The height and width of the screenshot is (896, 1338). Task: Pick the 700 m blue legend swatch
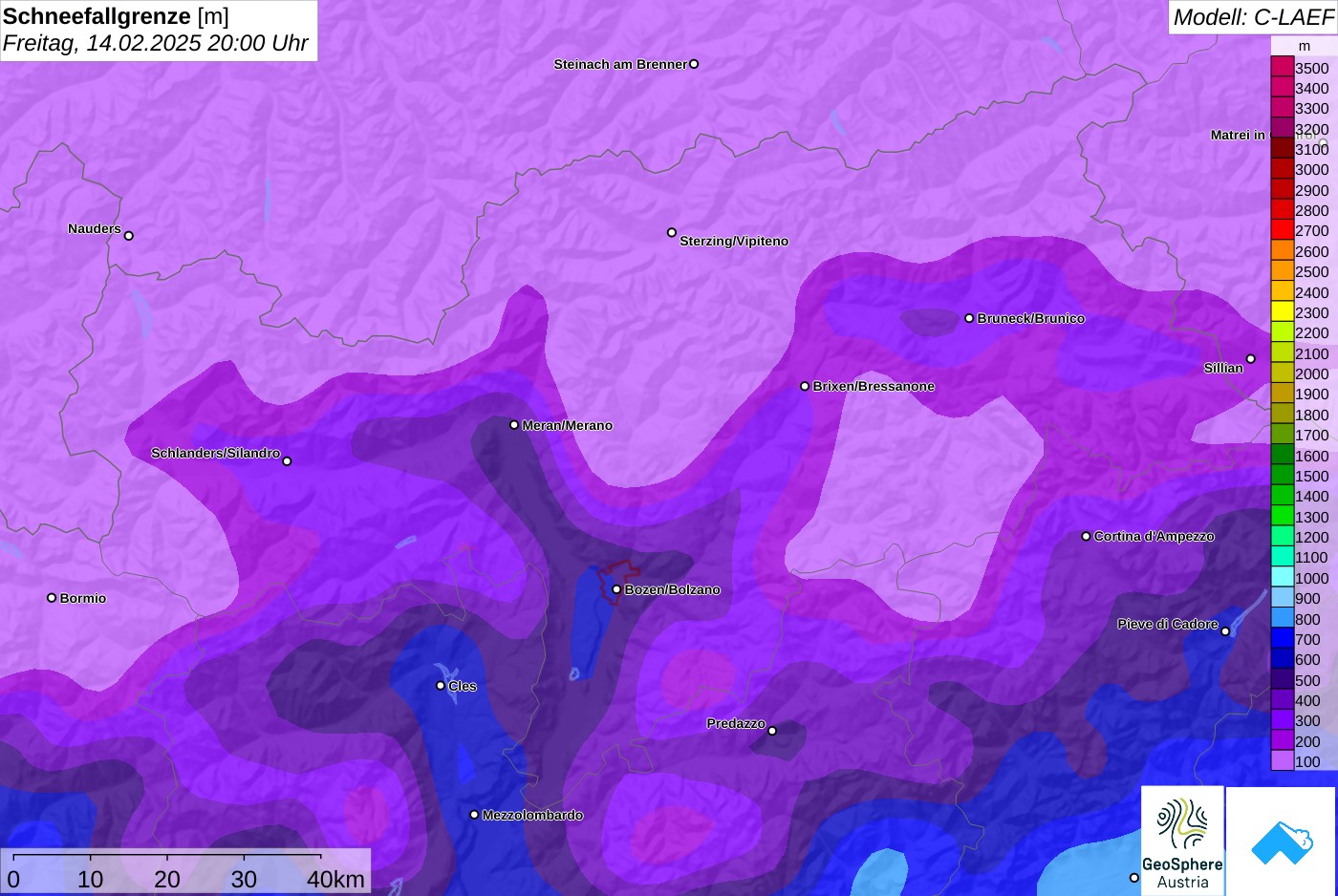(1282, 639)
